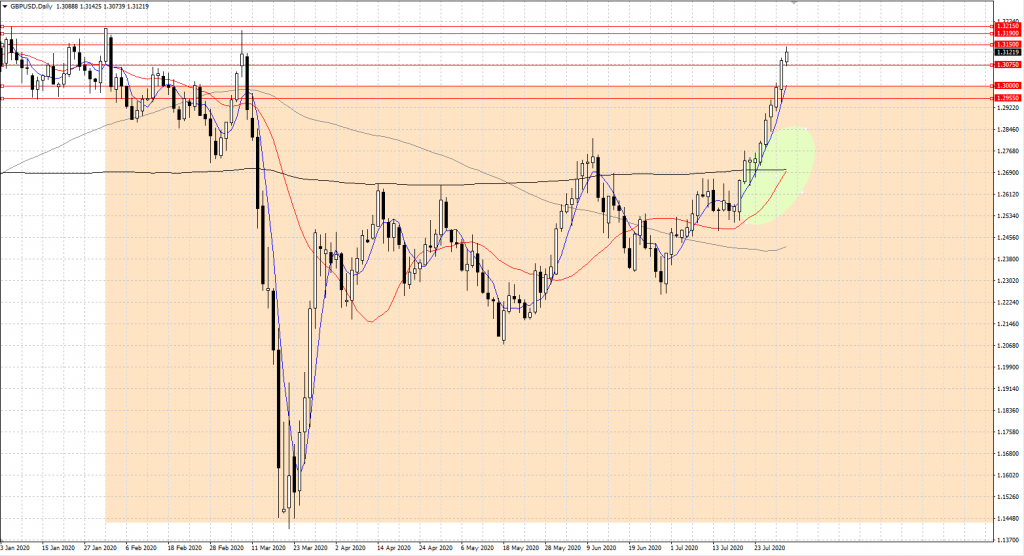Click the 14 Apr 2020 date label
The width and height of the screenshot is (1024, 556).
click(394, 548)
